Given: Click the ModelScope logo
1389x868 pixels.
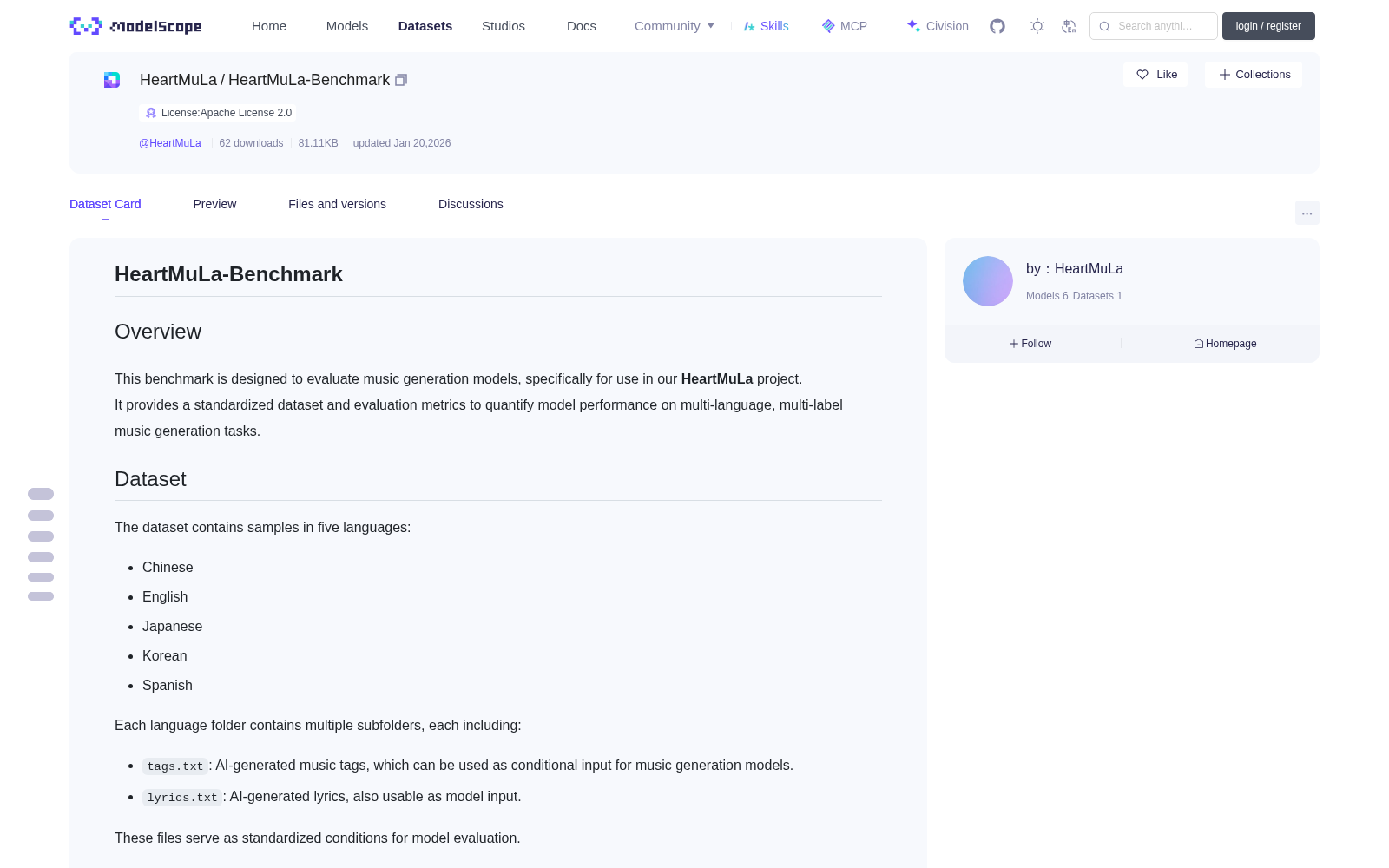Looking at the screenshot, I should pos(135,26).
